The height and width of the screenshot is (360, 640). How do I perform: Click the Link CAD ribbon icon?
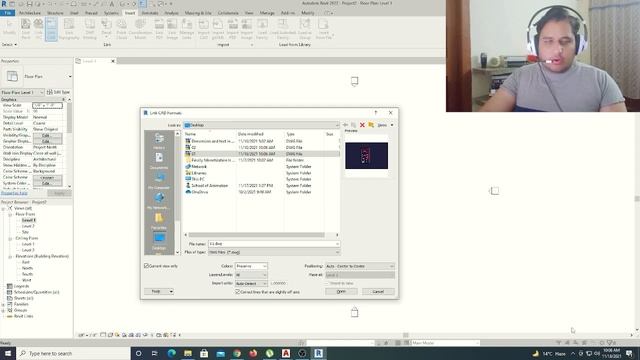51,29
